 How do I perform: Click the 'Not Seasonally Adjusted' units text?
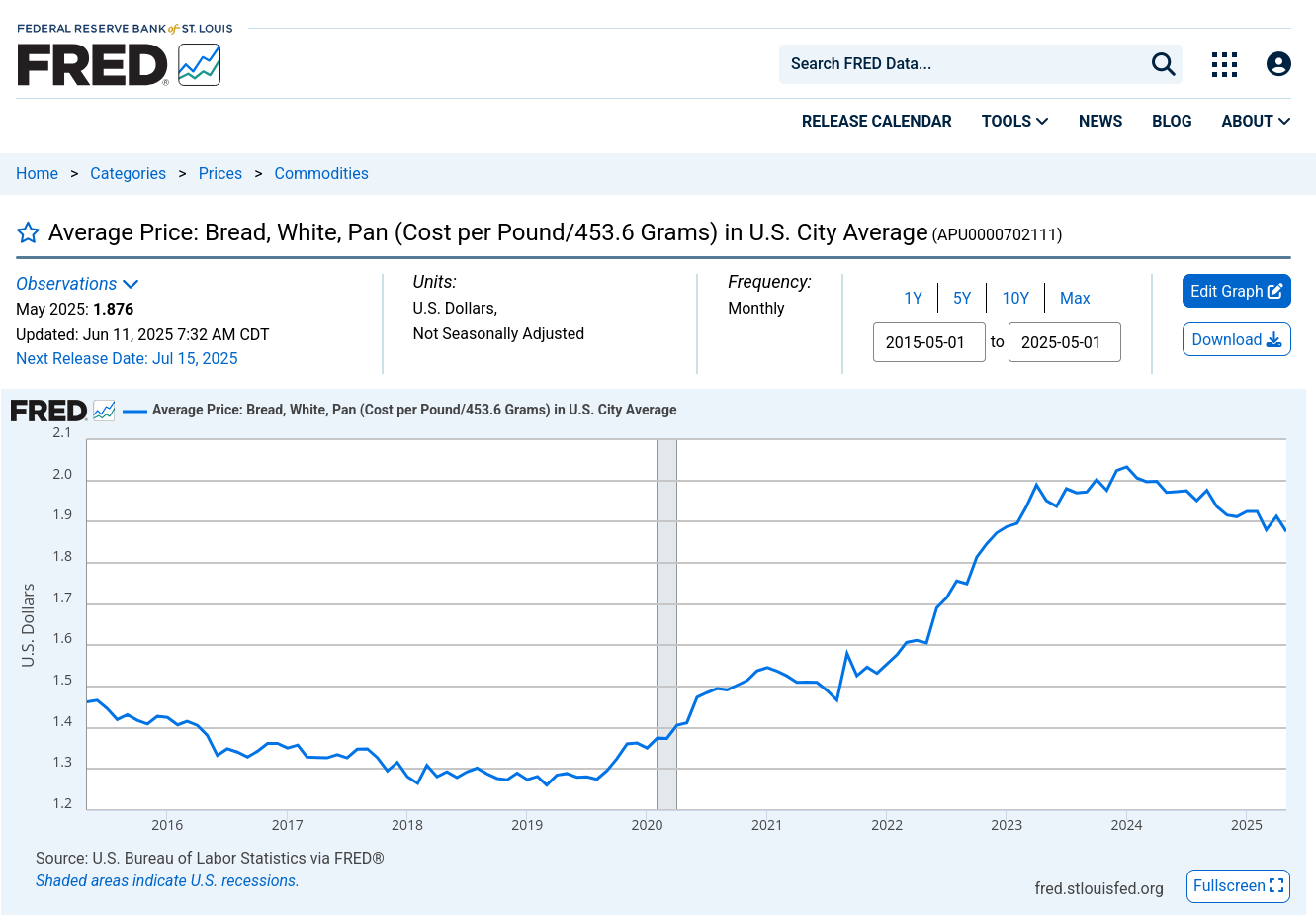(x=498, y=333)
